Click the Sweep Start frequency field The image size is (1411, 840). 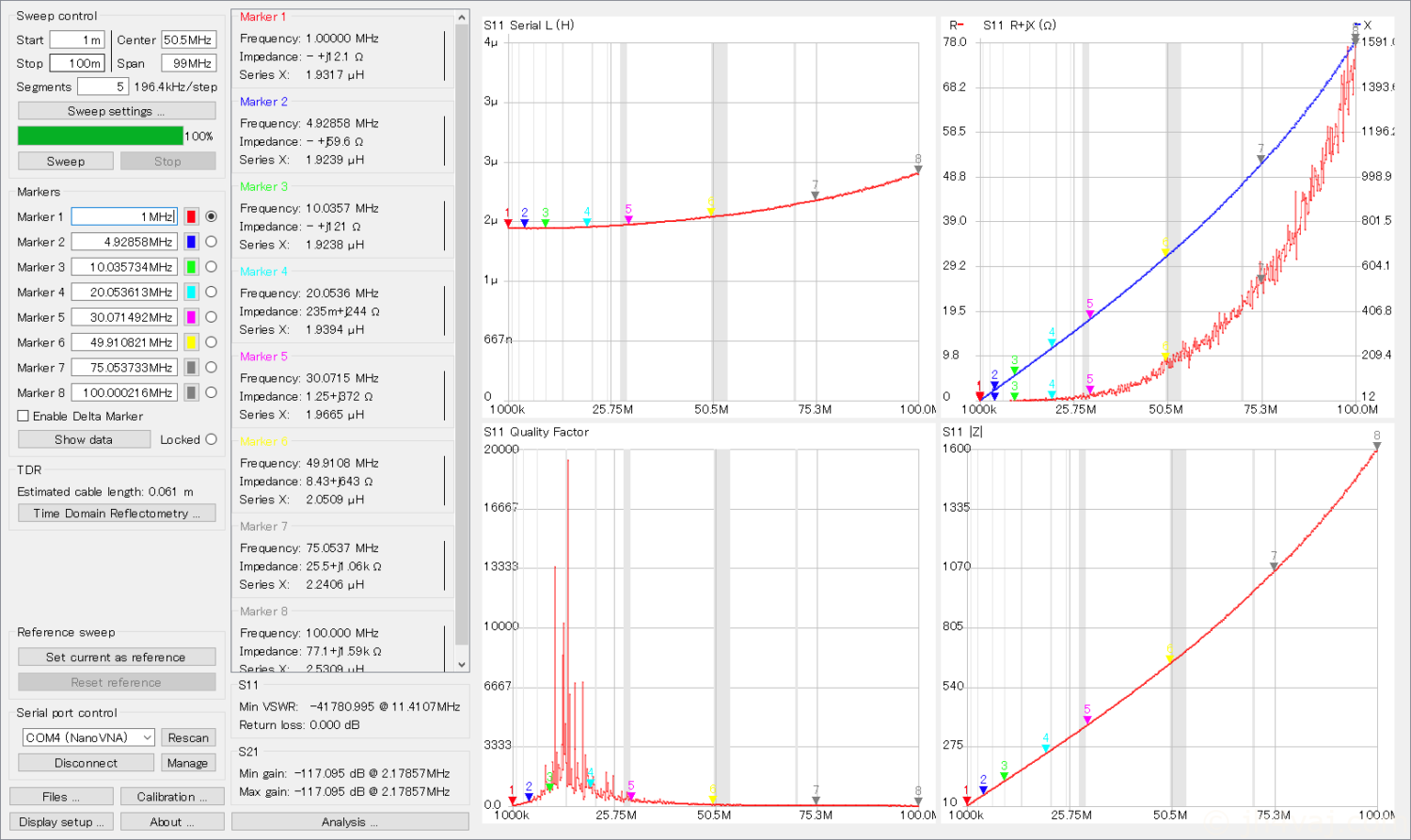coord(77,40)
